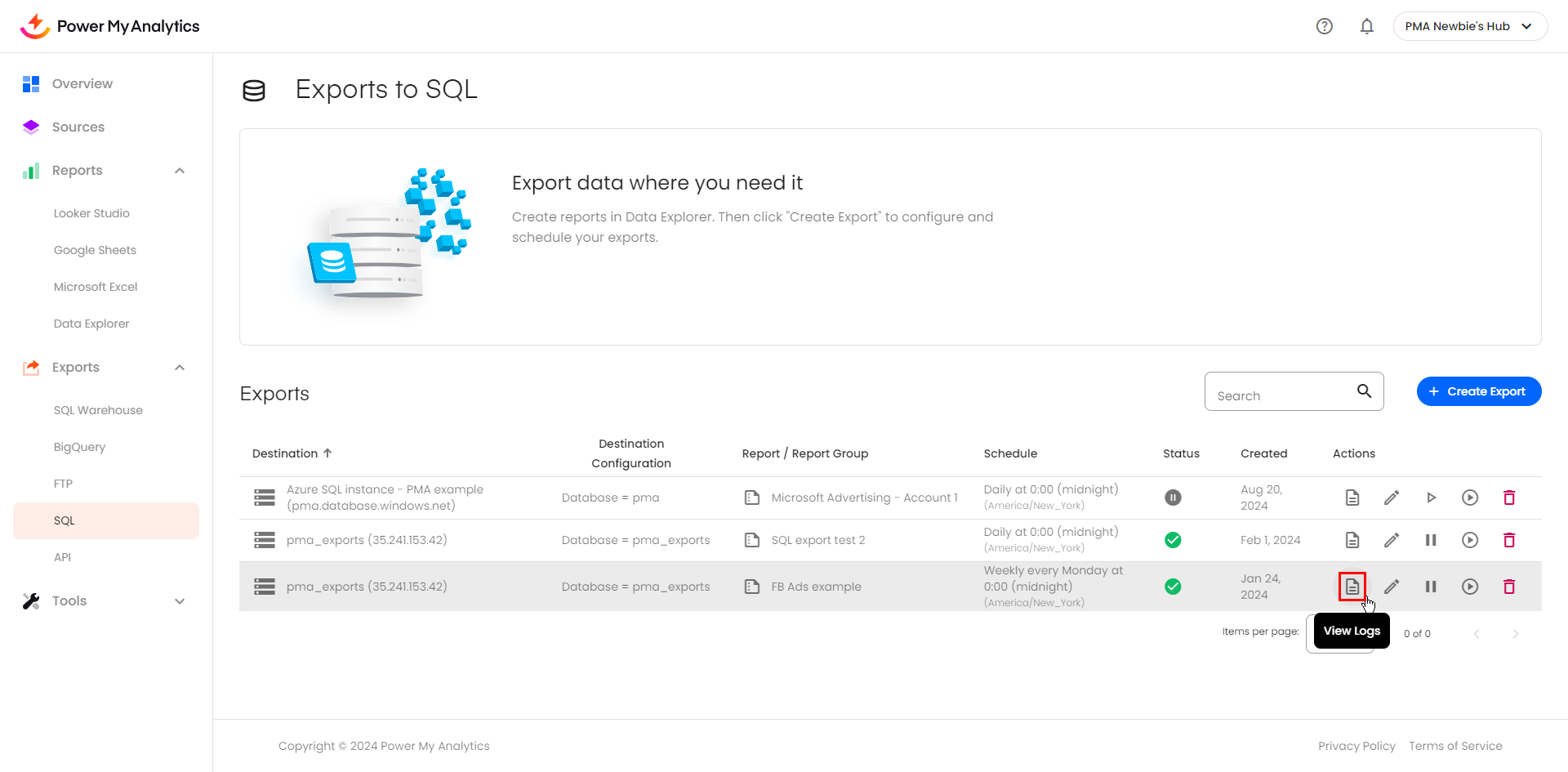Open Data Explorer from the sidebar
The width and height of the screenshot is (1568, 772).
tap(91, 324)
